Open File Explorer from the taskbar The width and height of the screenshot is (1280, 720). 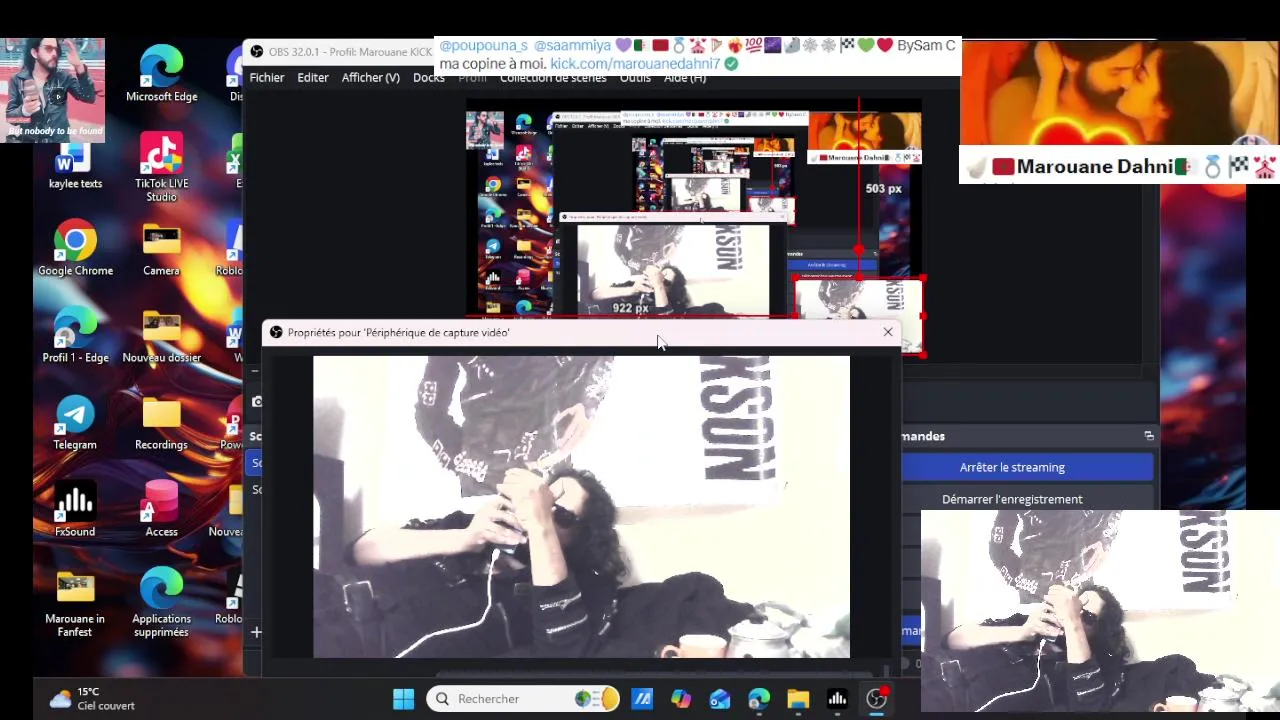pyautogui.click(x=798, y=699)
